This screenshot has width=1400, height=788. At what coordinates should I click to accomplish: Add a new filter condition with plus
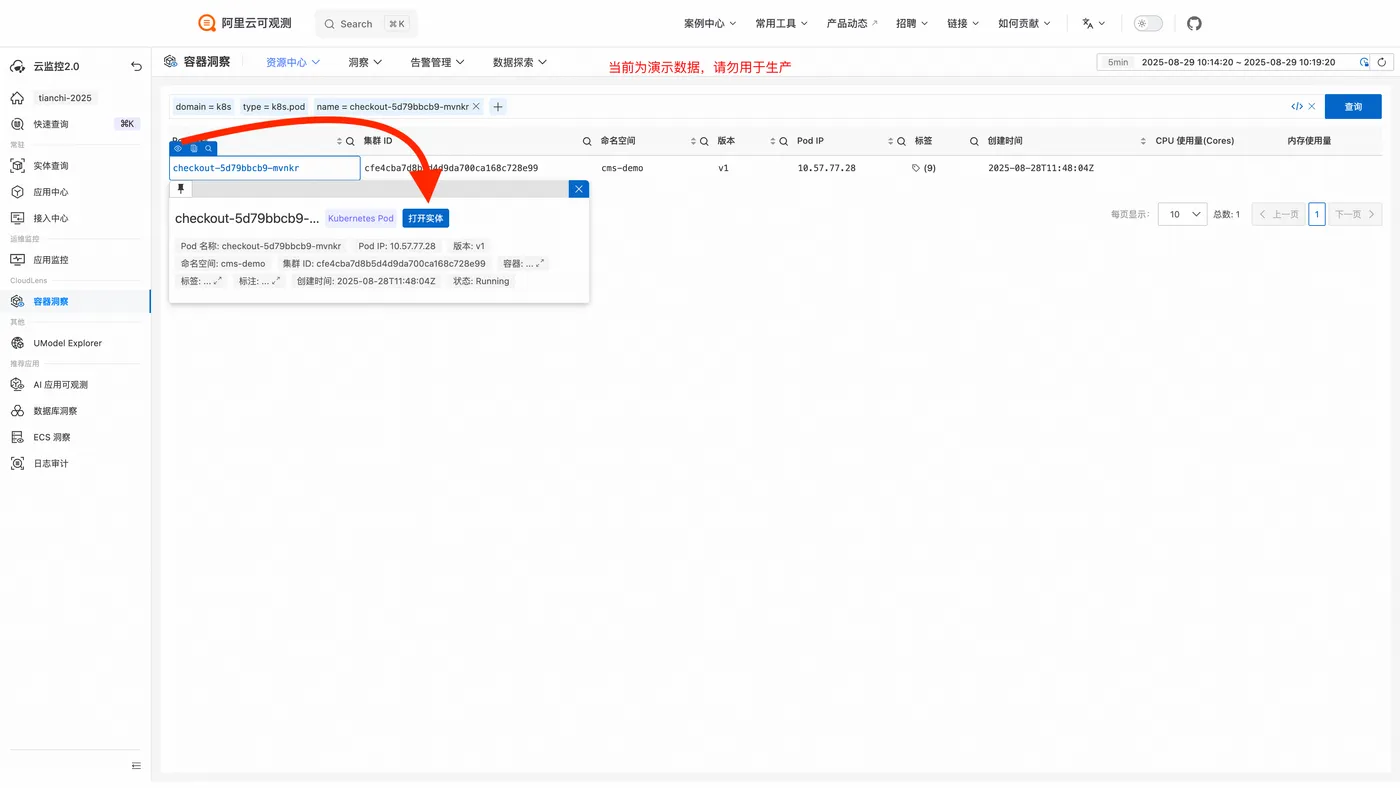(498, 107)
